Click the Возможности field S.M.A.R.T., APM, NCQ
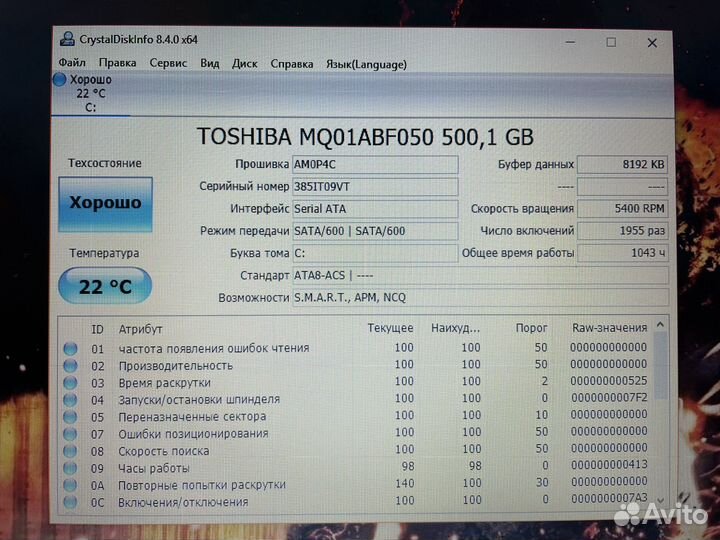This screenshot has width=720, height=540. (480, 298)
